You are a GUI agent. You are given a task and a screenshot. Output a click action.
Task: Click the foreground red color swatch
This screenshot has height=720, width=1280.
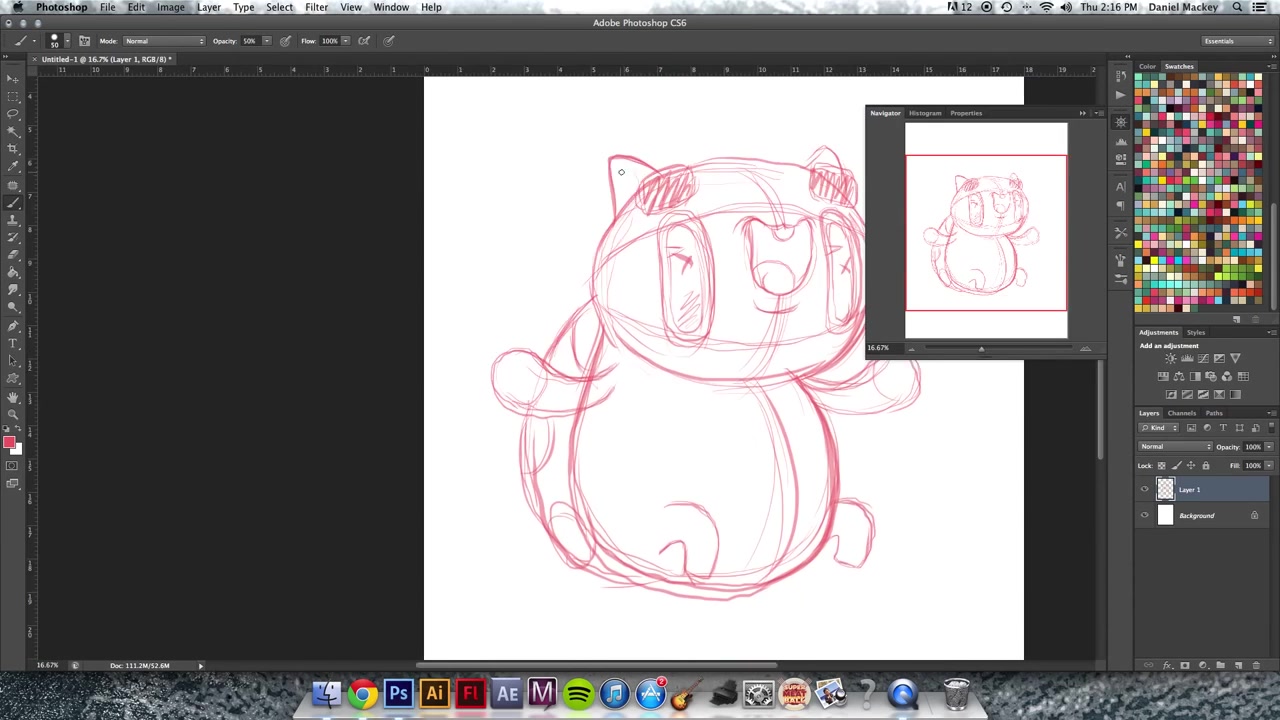click(x=10, y=443)
